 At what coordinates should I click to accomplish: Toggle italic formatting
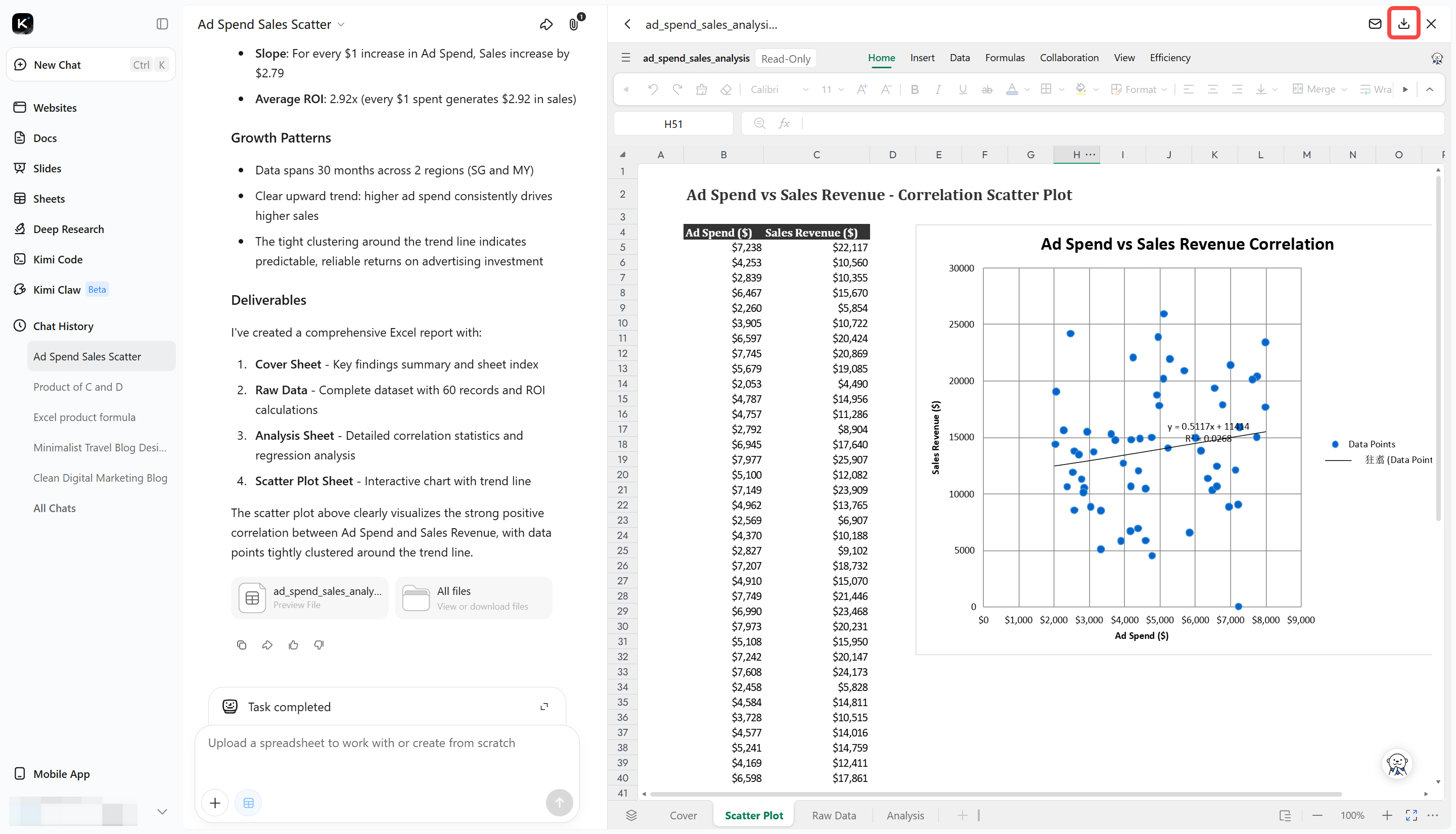pos(938,89)
